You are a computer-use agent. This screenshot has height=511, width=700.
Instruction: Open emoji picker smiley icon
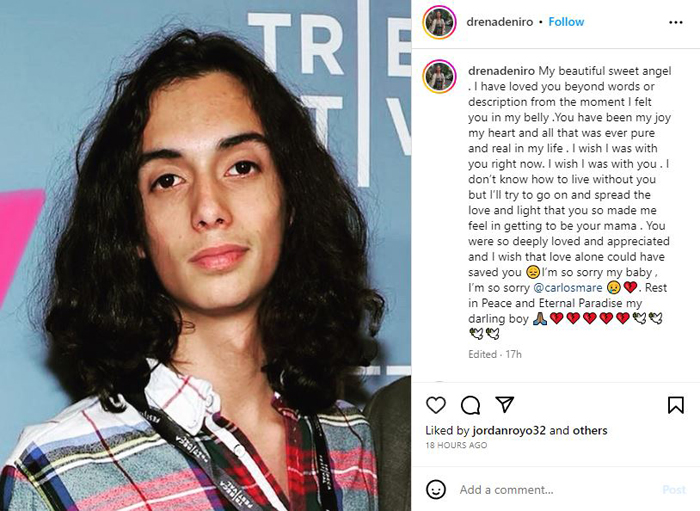click(x=436, y=490)
